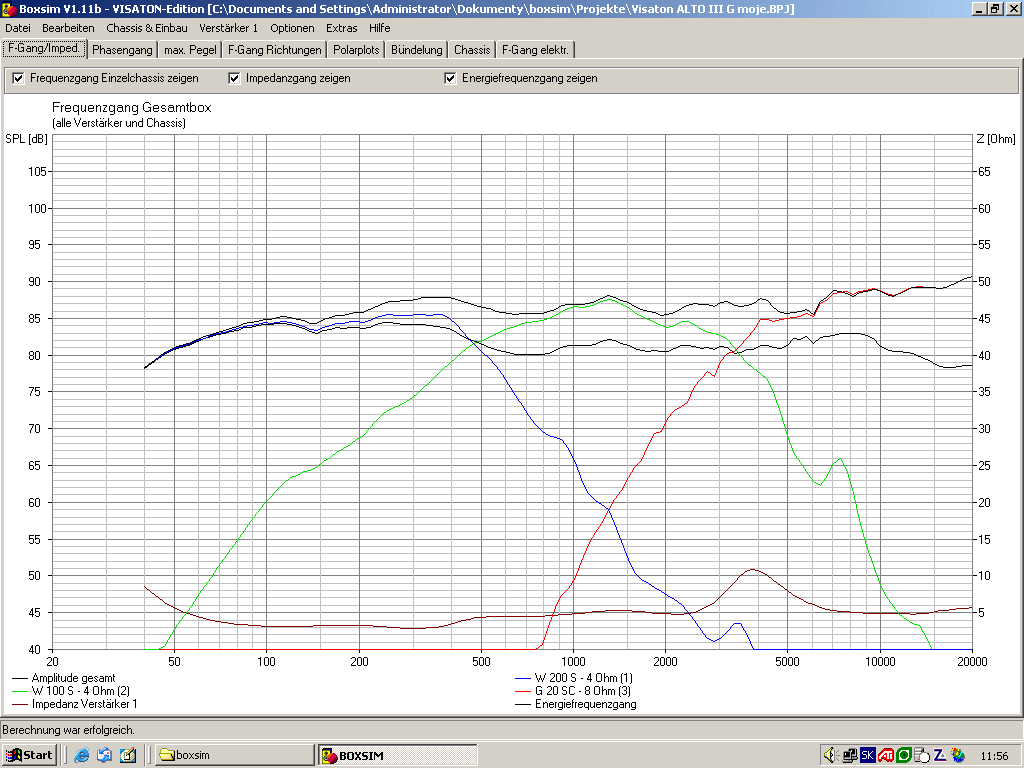
Task: Open the network connection tray icon
Action: click(850, 756)
